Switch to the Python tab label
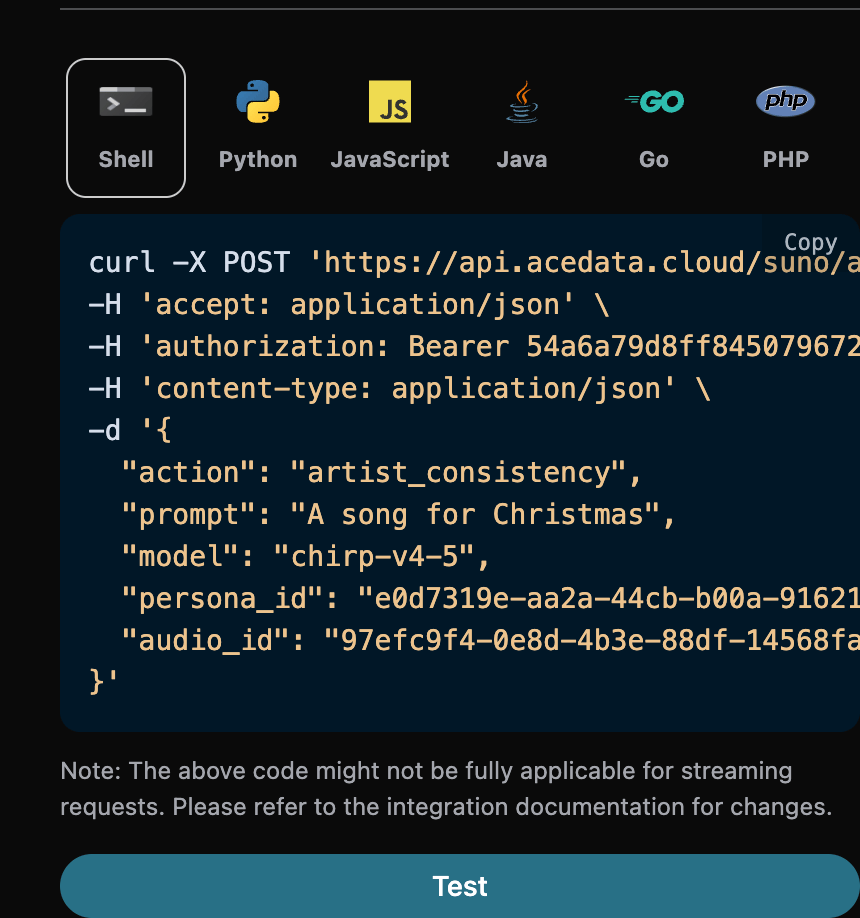 258,160
